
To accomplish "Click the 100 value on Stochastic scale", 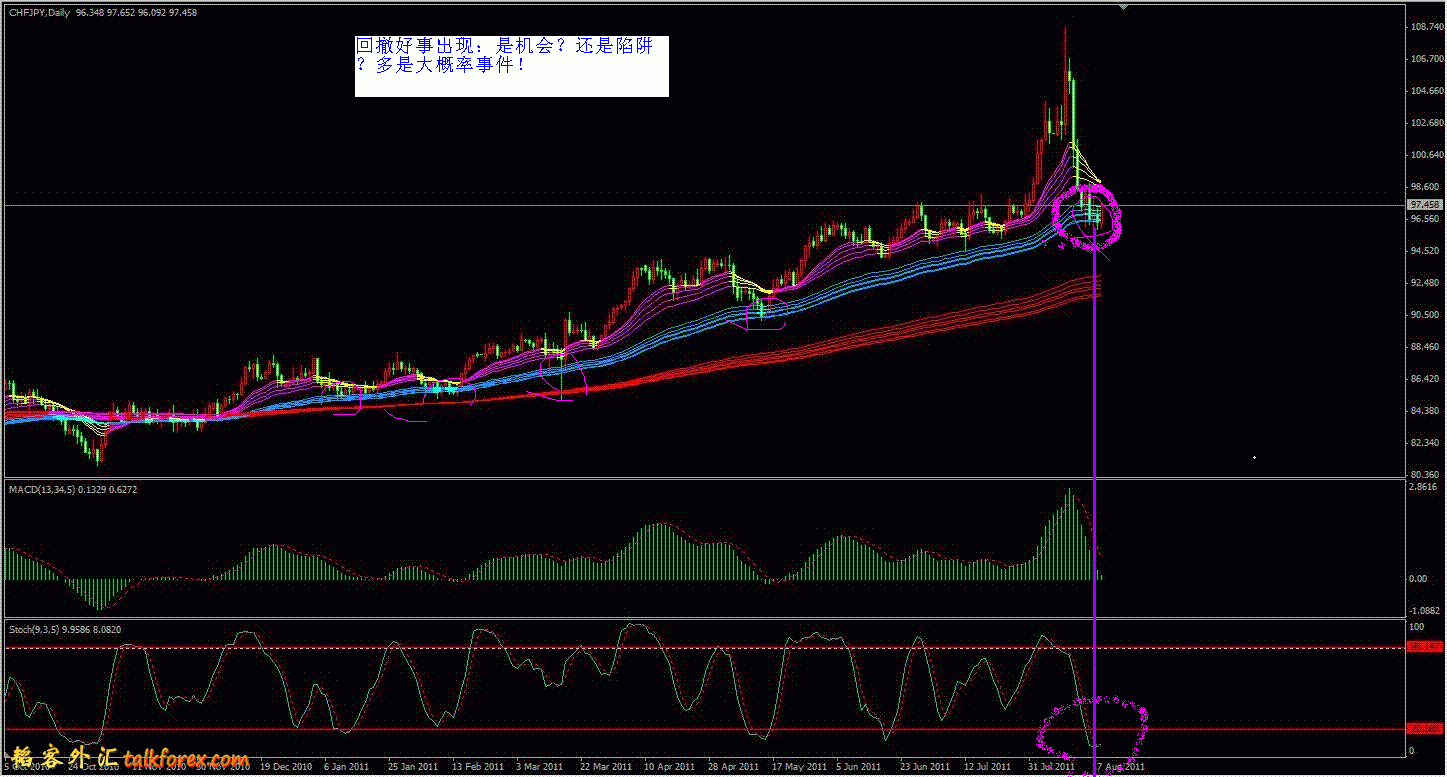I will pos(1415,627).
